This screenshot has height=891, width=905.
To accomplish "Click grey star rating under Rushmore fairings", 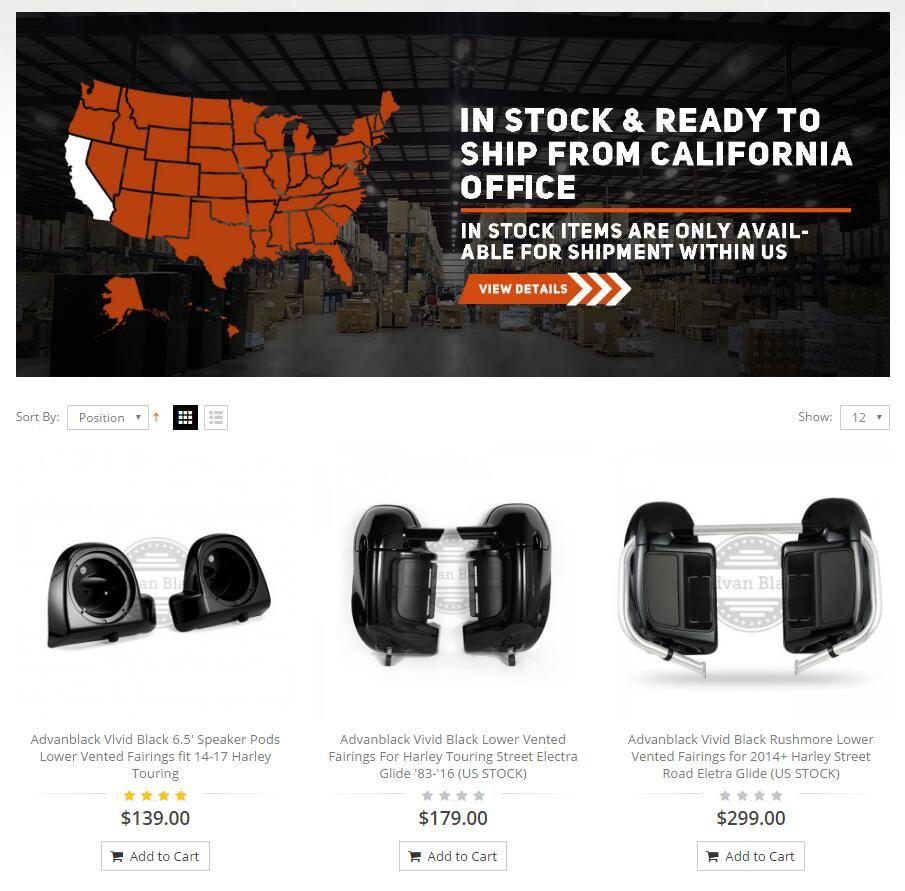I will point(751,796).
